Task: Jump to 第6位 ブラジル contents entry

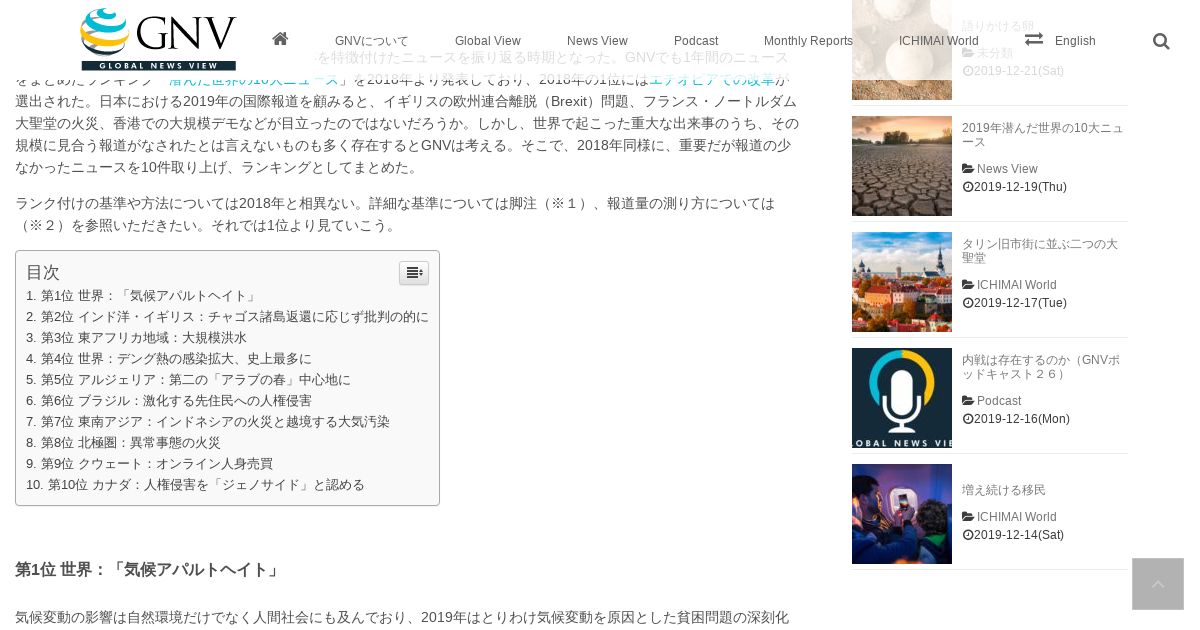Action: click(x=169, y=401)
